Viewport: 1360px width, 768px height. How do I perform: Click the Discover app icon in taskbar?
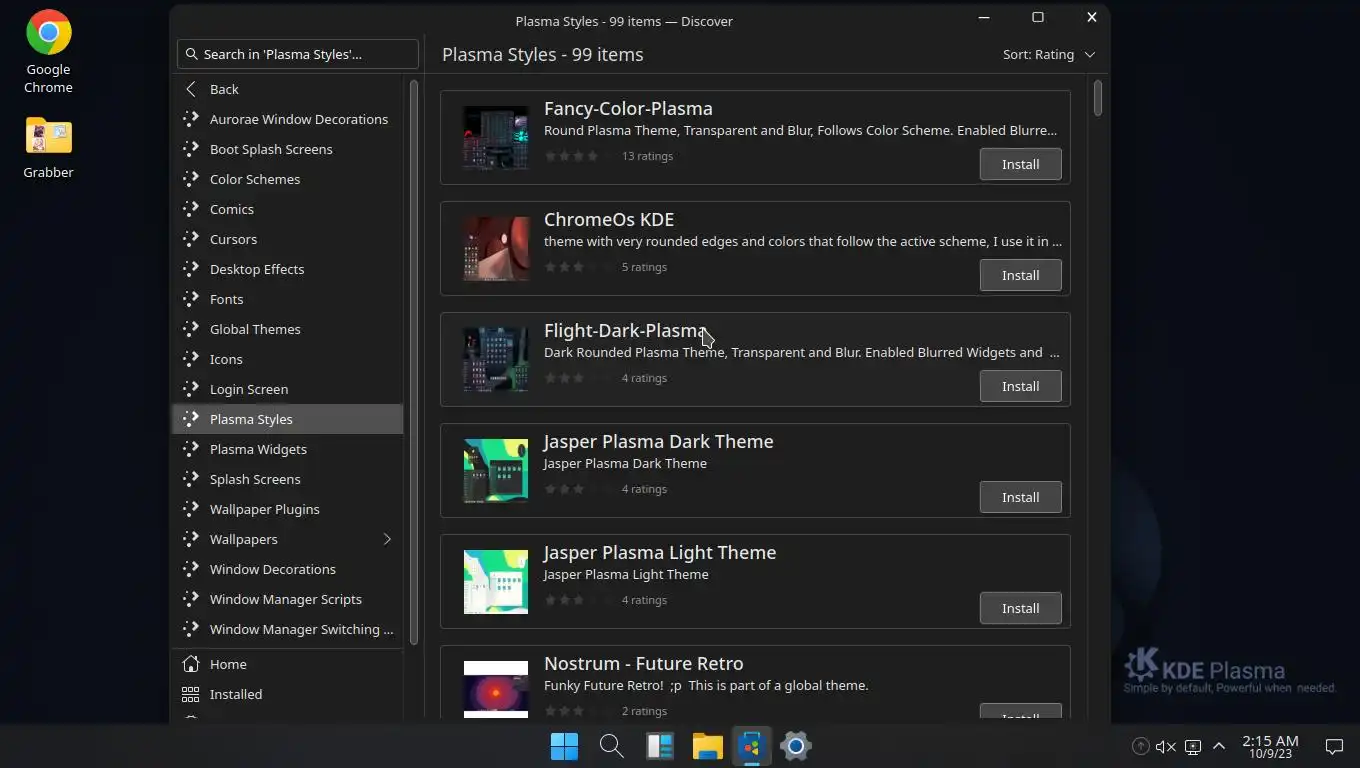point(752,746)
